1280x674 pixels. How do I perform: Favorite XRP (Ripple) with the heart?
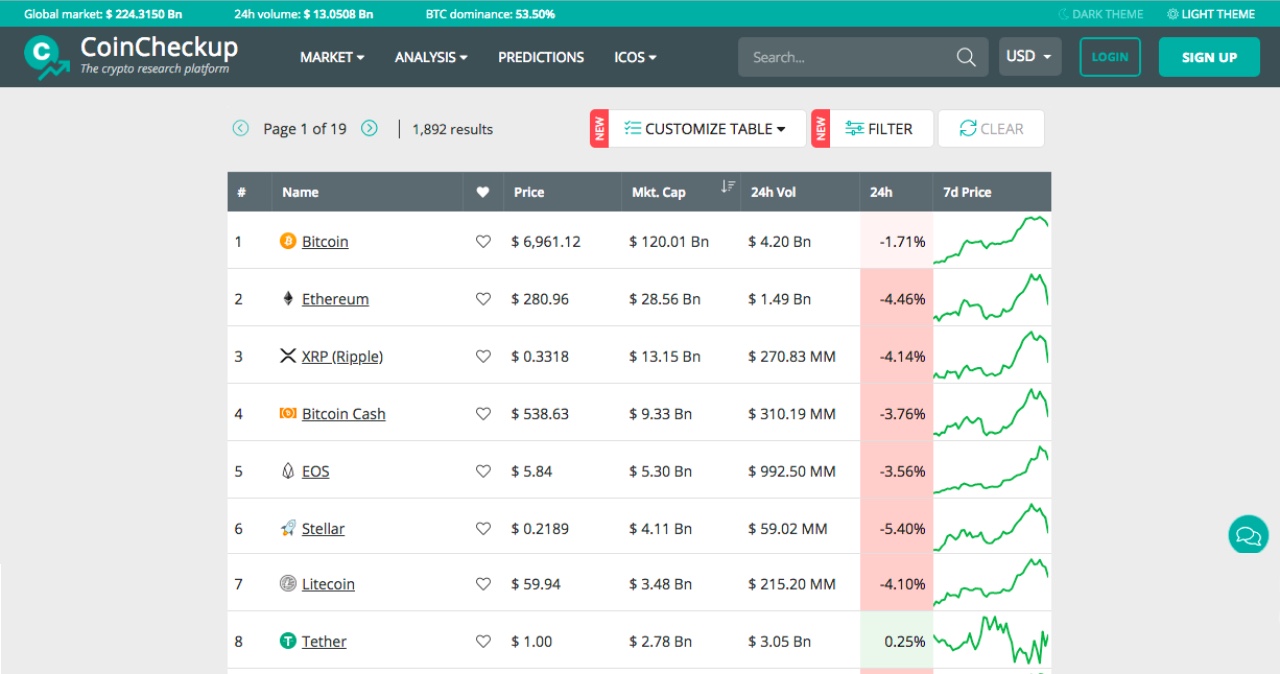(x=483, y=356)
